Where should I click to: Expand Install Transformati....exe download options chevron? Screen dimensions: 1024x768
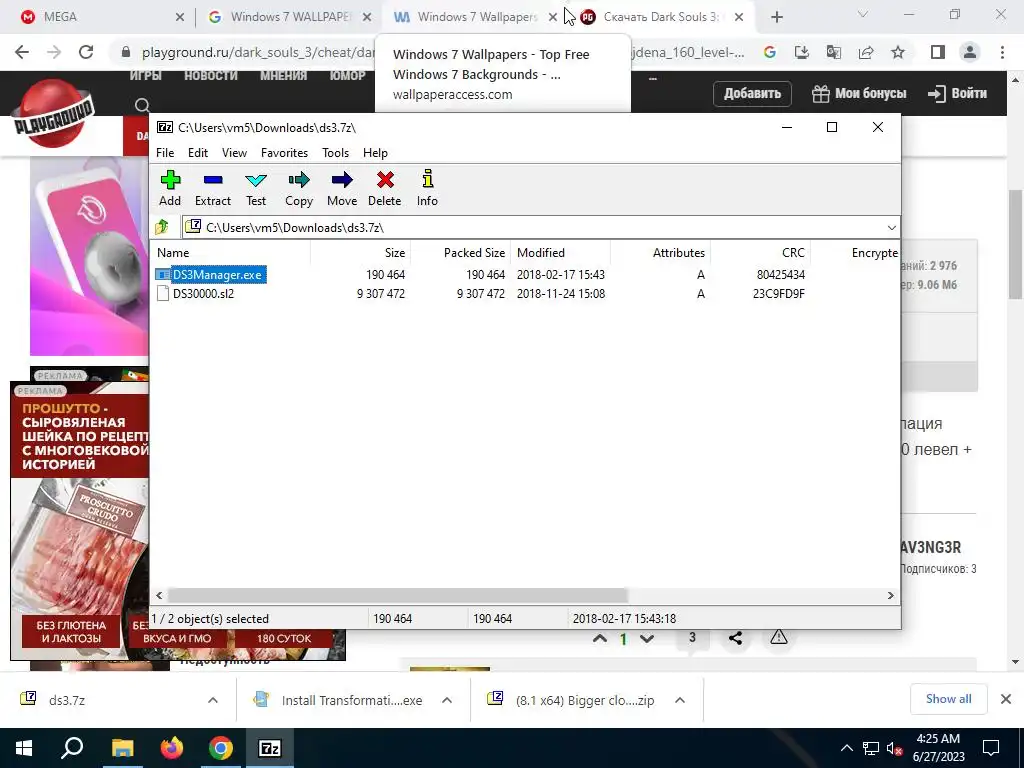coord(447,700)
